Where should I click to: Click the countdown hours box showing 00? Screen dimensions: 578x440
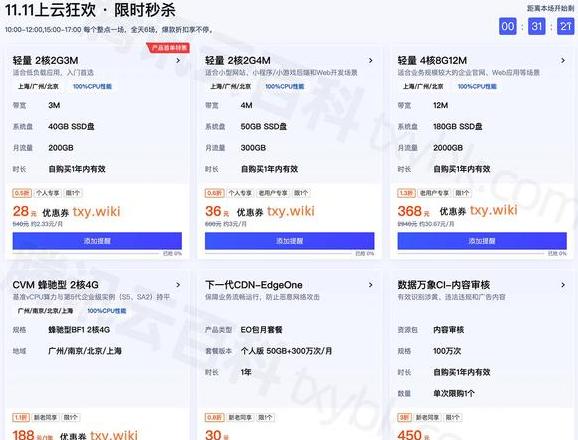508,26
